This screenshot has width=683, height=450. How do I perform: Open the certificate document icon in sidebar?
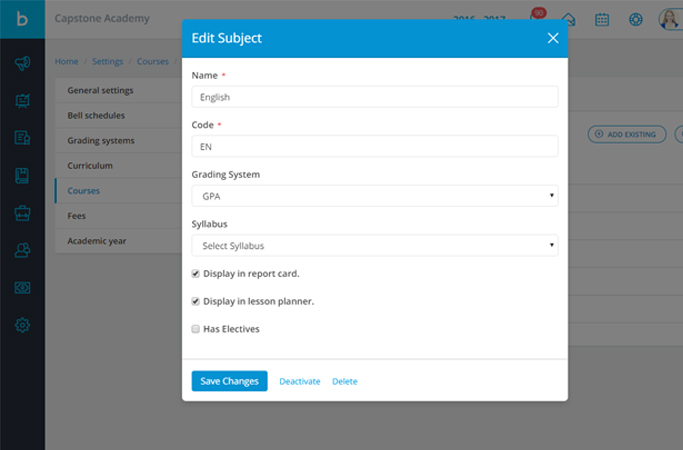click(x=22, y=138)
